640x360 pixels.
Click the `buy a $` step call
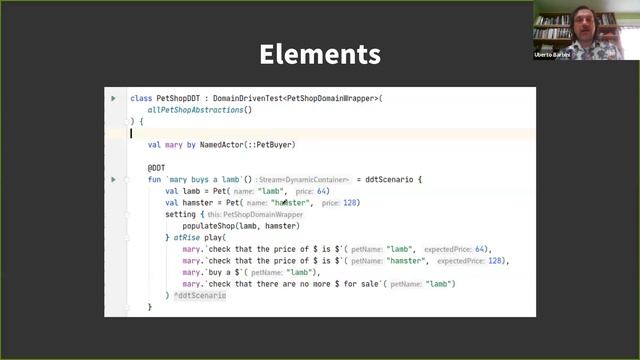pyautogui.click(x=224, y=272)
